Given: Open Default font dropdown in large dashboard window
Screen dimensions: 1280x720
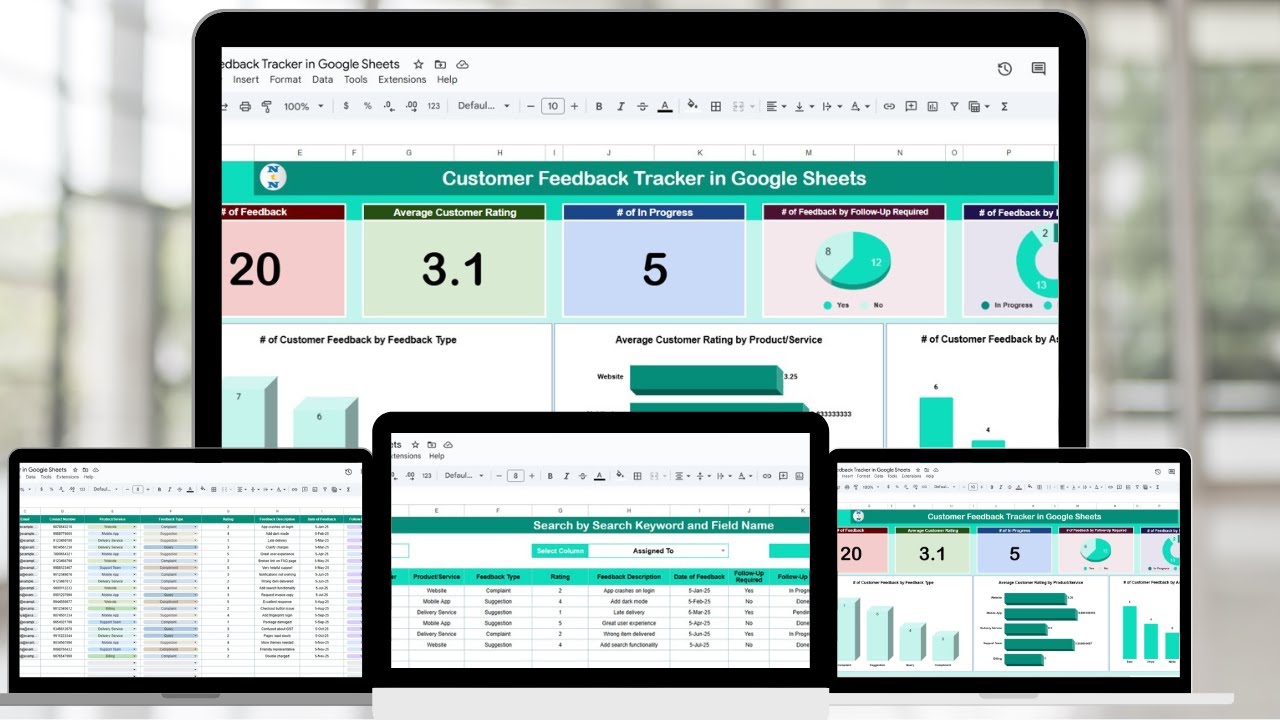Looking at the screenshot, I should 484,106.
